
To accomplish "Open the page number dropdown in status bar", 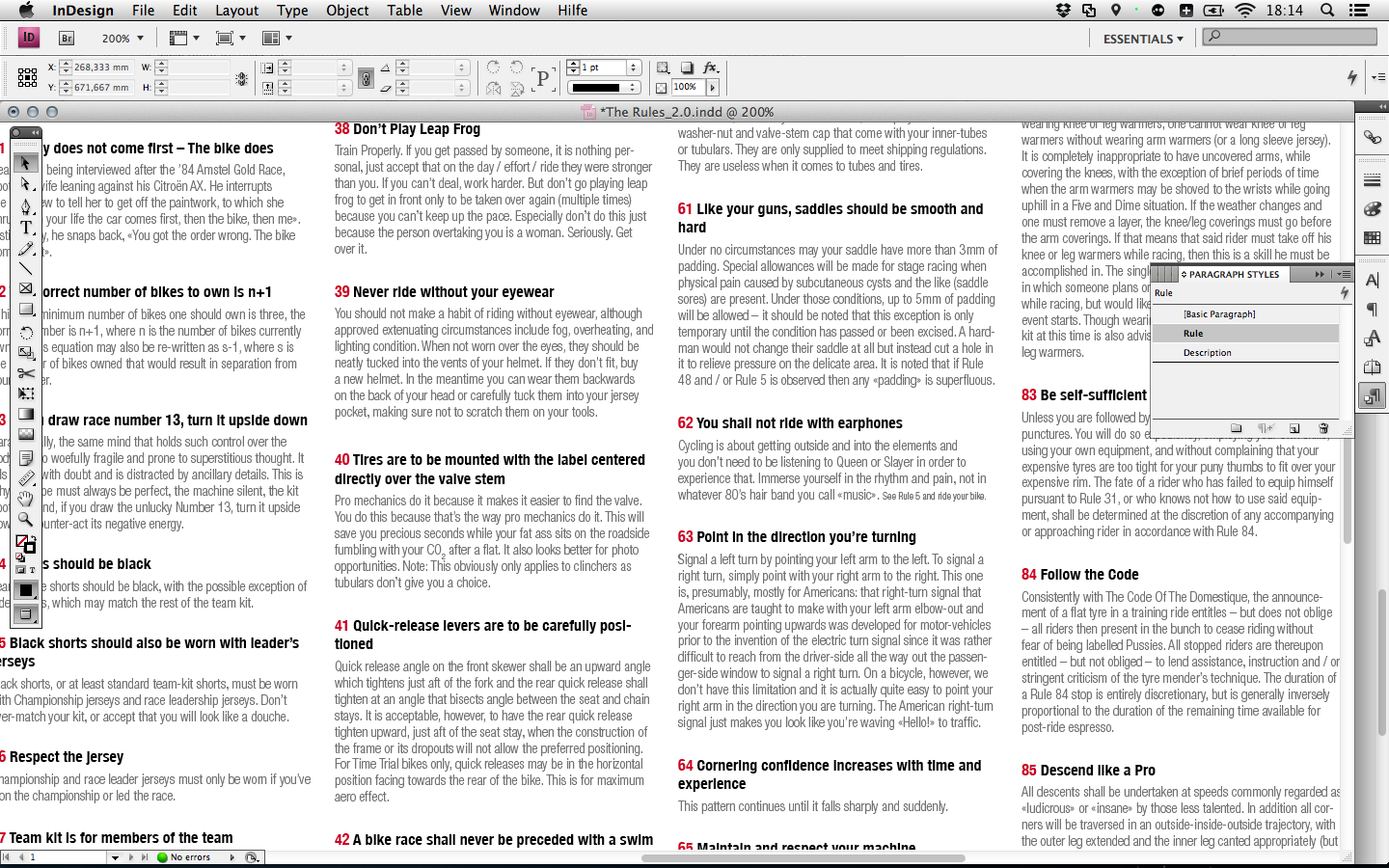I will click(x=116, y=857).
